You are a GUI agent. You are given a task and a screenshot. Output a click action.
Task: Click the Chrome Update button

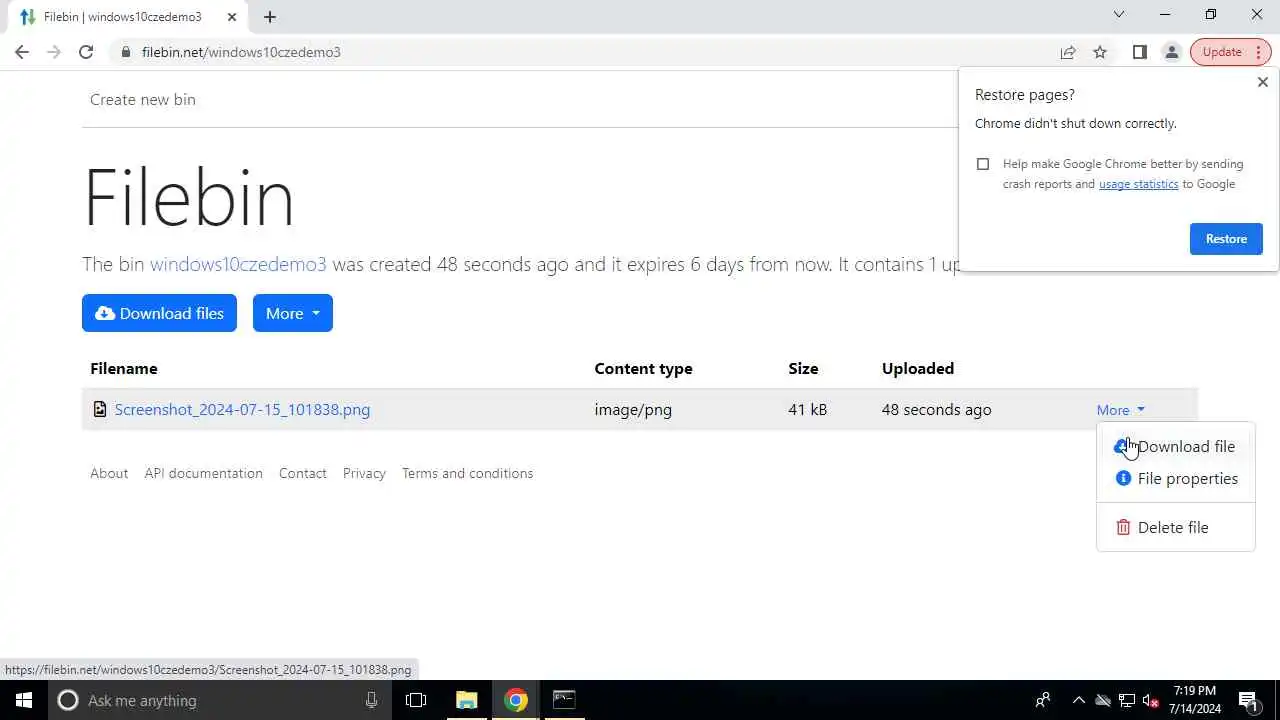coord(1229,52)
